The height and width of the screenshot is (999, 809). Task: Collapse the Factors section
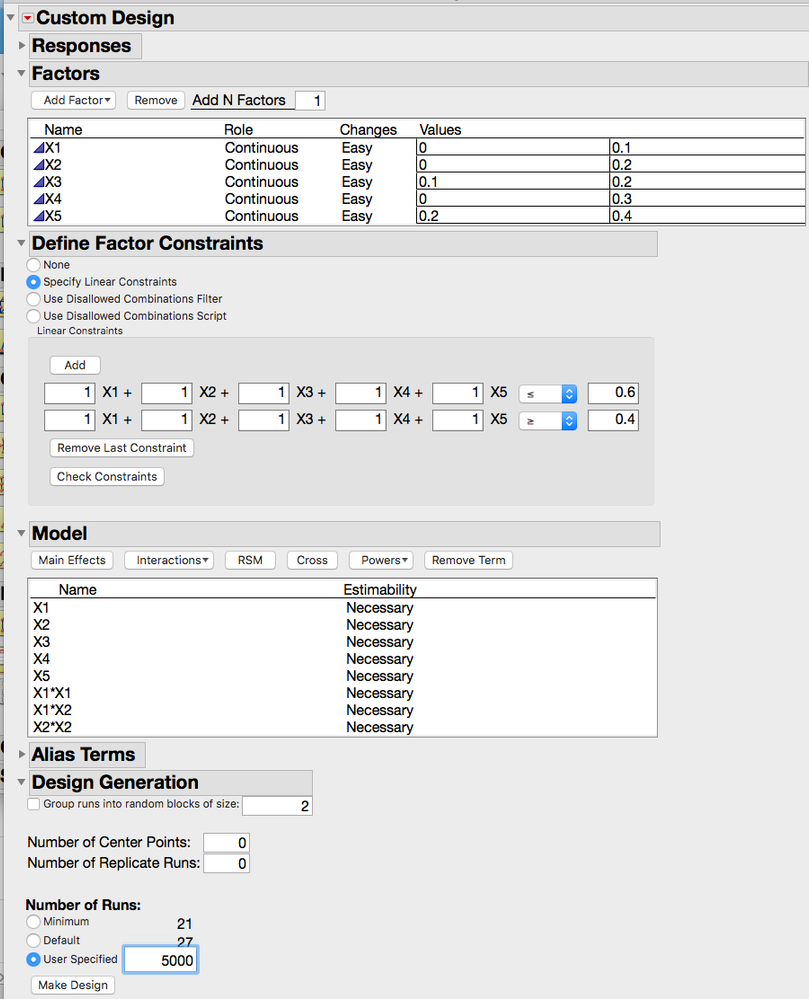(x=22, y=73)
